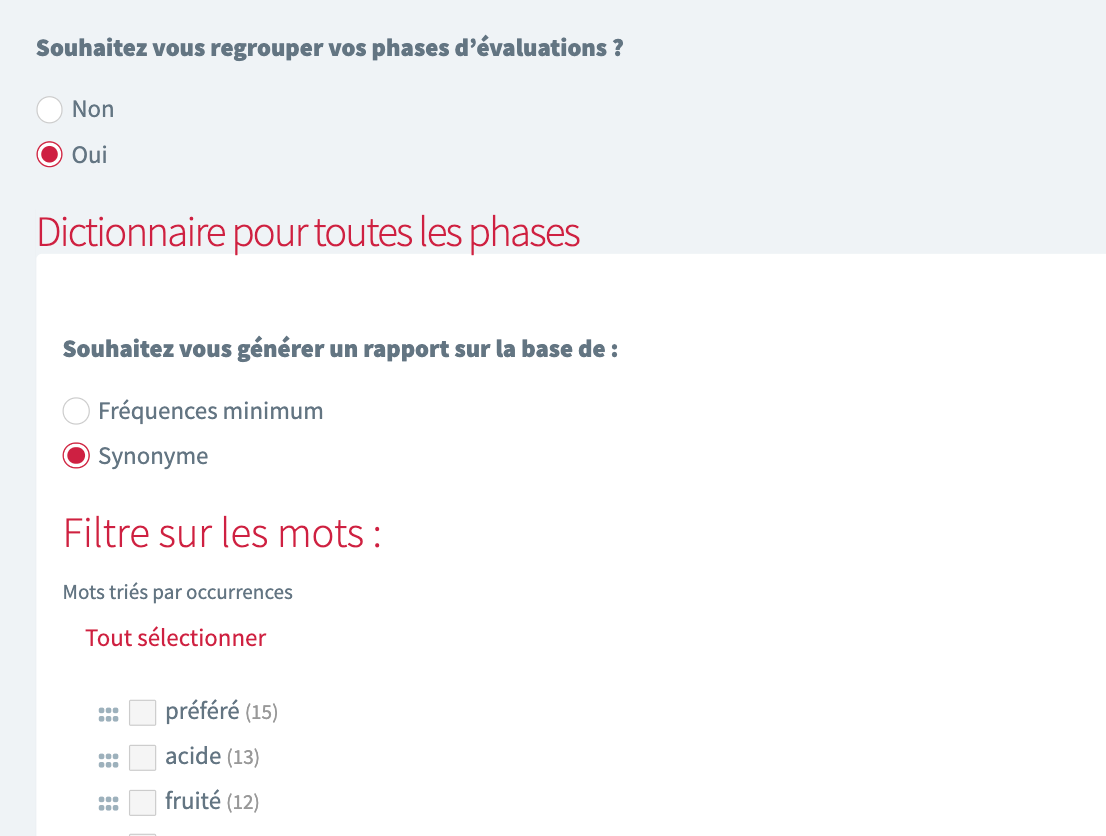The width and height of the screenshot is (1106, 836).
Task: Enable the "acide (13)" checkbox
Action: [142, 757]
